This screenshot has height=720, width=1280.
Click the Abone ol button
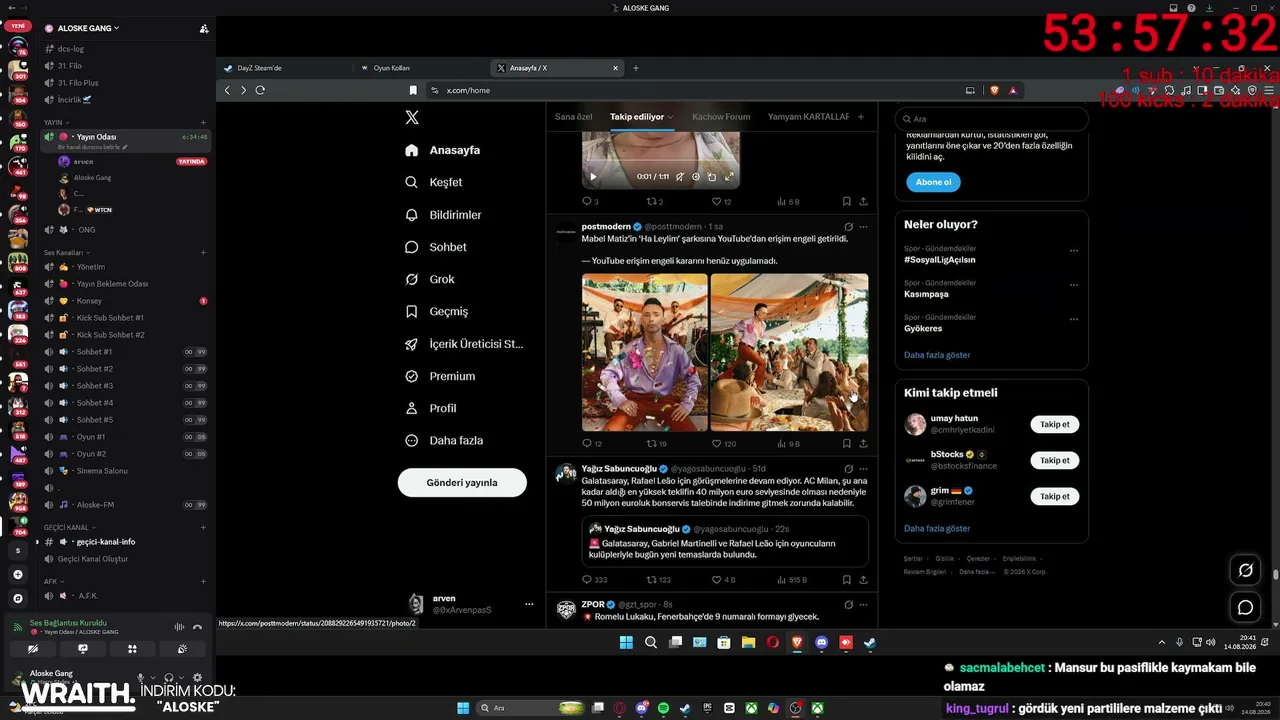pyautogui.click(x=934, y=182)
